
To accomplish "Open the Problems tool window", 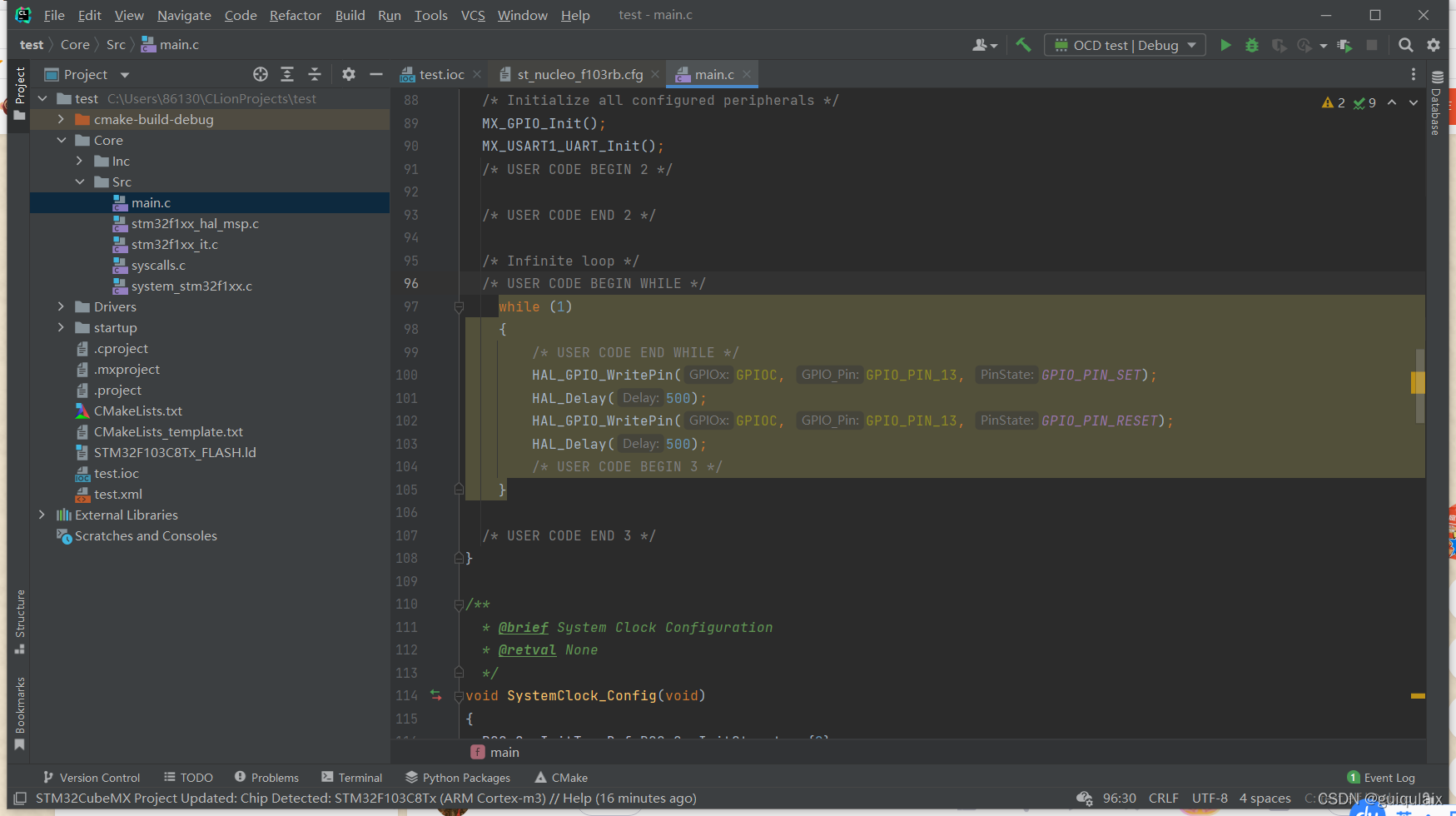I will 266,777.
